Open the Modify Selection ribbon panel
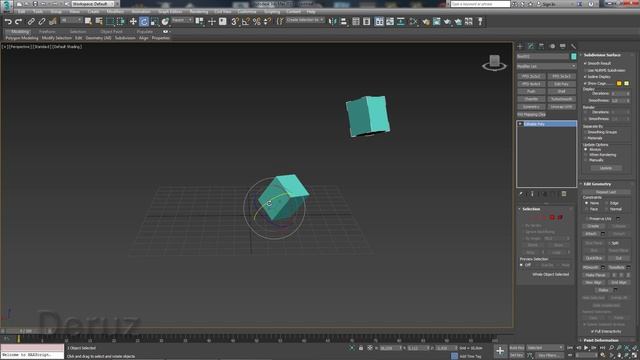This screenshot has height=360, width=640. pos(57,38)
